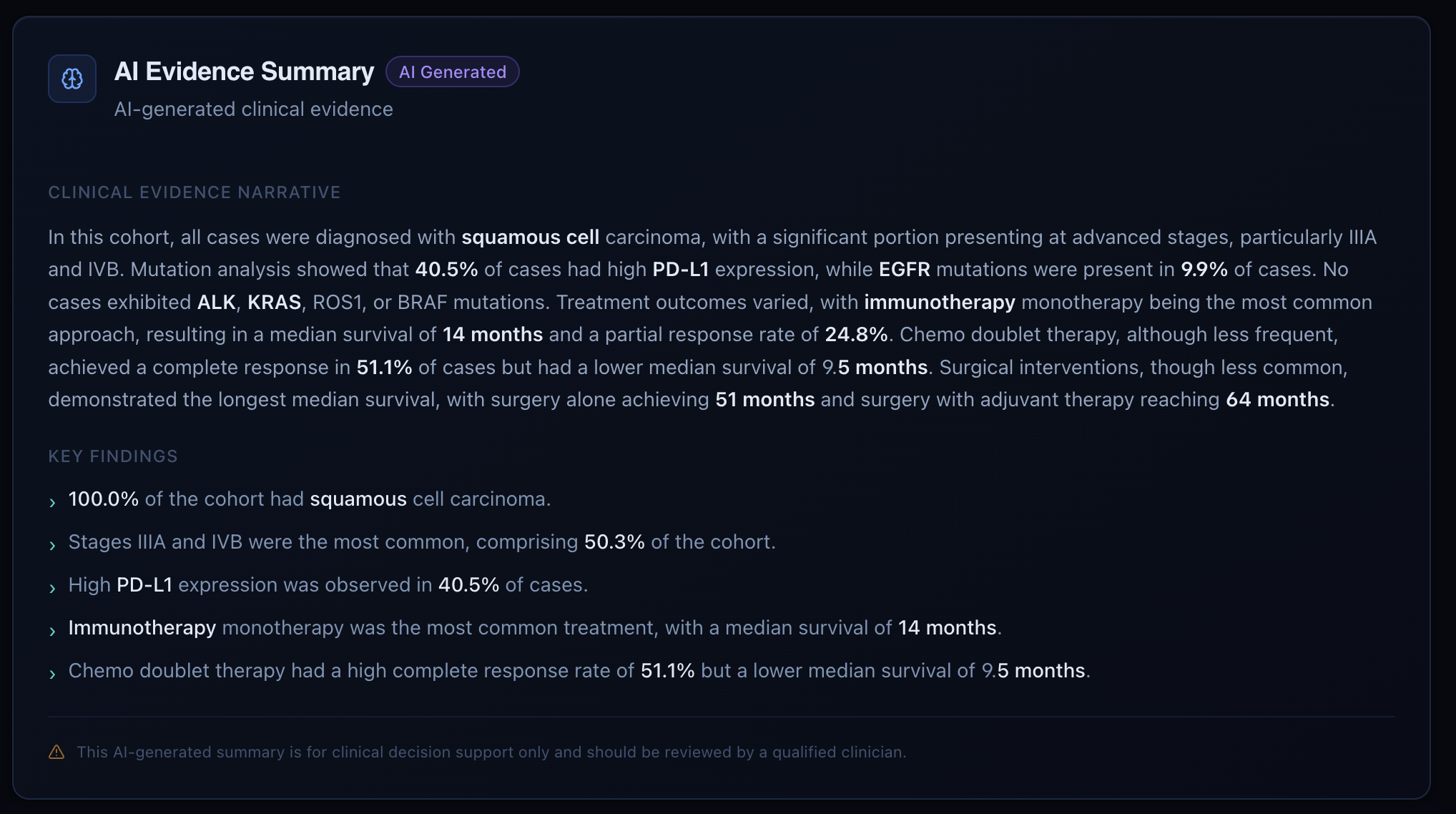Click the '50.3%' value in key findings

[x=614, y=541]
